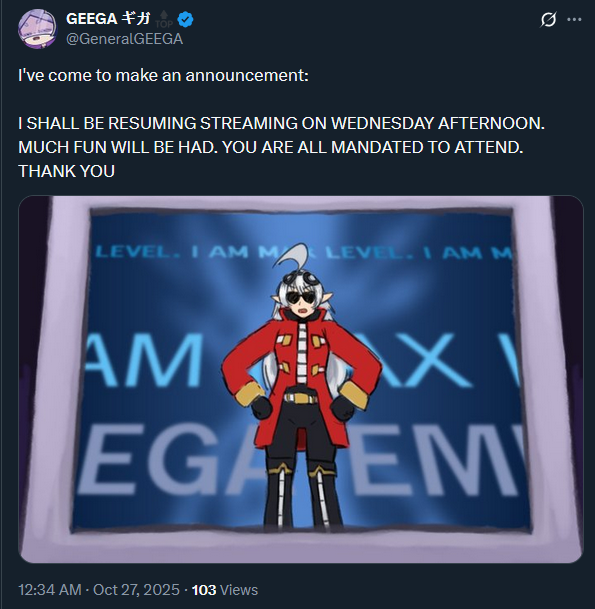Open the 12:34 AM timestamp link

[x=50, y=590]
